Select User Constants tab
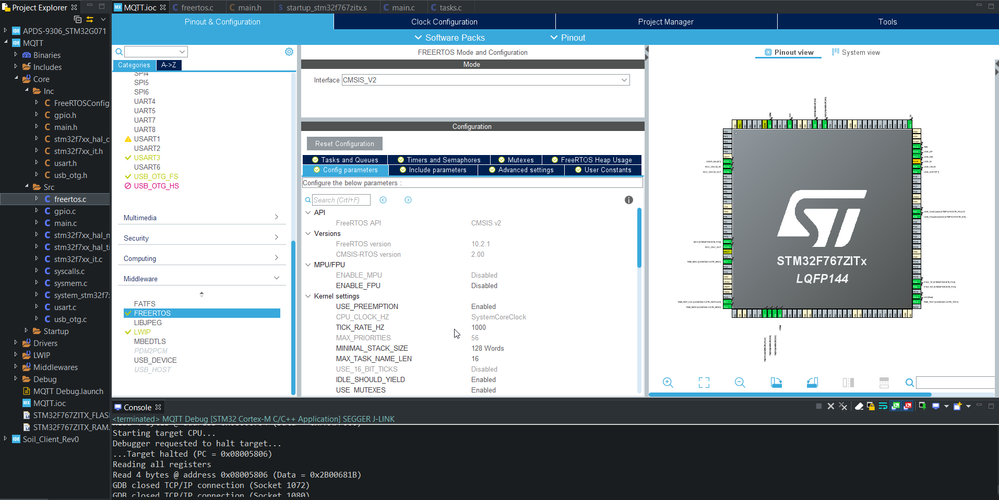 click(603, 170)
